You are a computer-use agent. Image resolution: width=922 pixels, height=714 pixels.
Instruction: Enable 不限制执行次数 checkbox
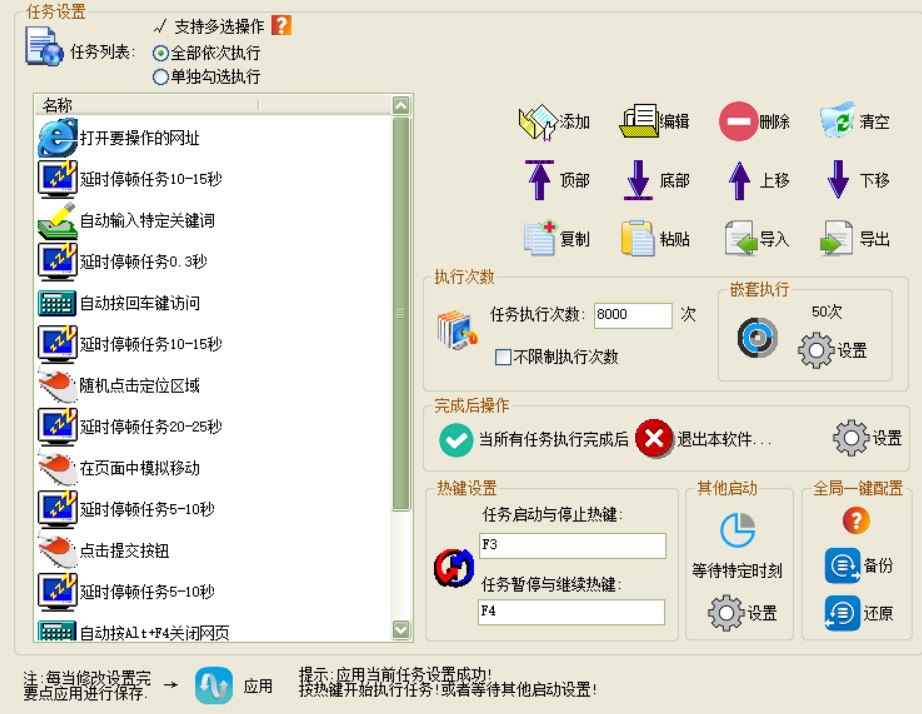coord(504,357)
